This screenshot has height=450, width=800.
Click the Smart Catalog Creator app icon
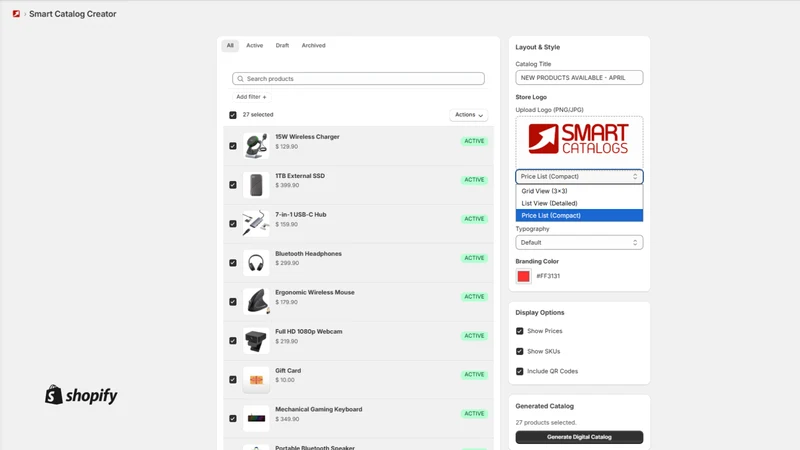(x=16, y=14)
